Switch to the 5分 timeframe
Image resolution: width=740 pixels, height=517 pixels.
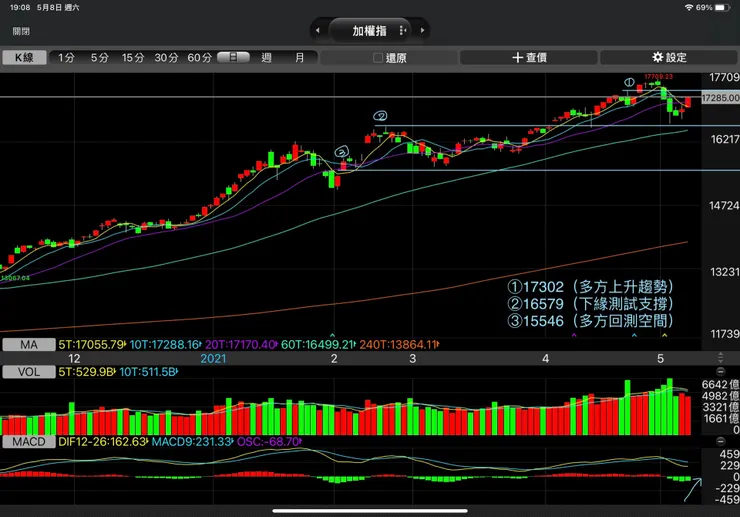pyautogui.click(x=100, y=58)
